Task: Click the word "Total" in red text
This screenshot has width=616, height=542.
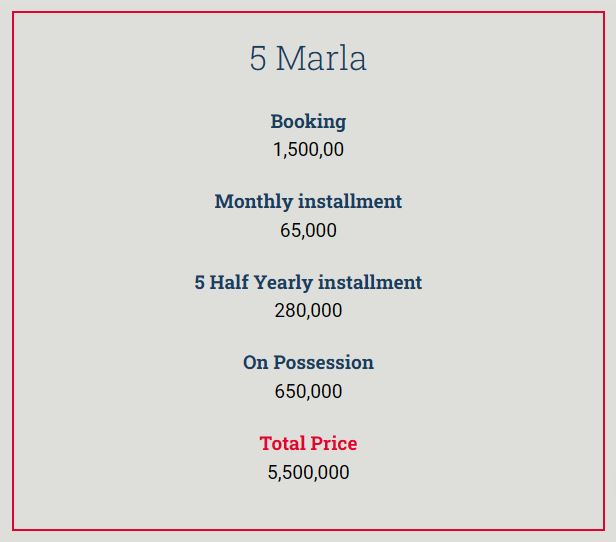Action: [282, 443]
